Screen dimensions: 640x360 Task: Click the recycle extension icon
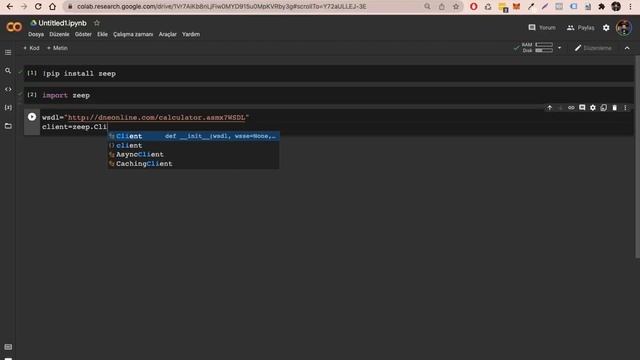tap(488, 7)
